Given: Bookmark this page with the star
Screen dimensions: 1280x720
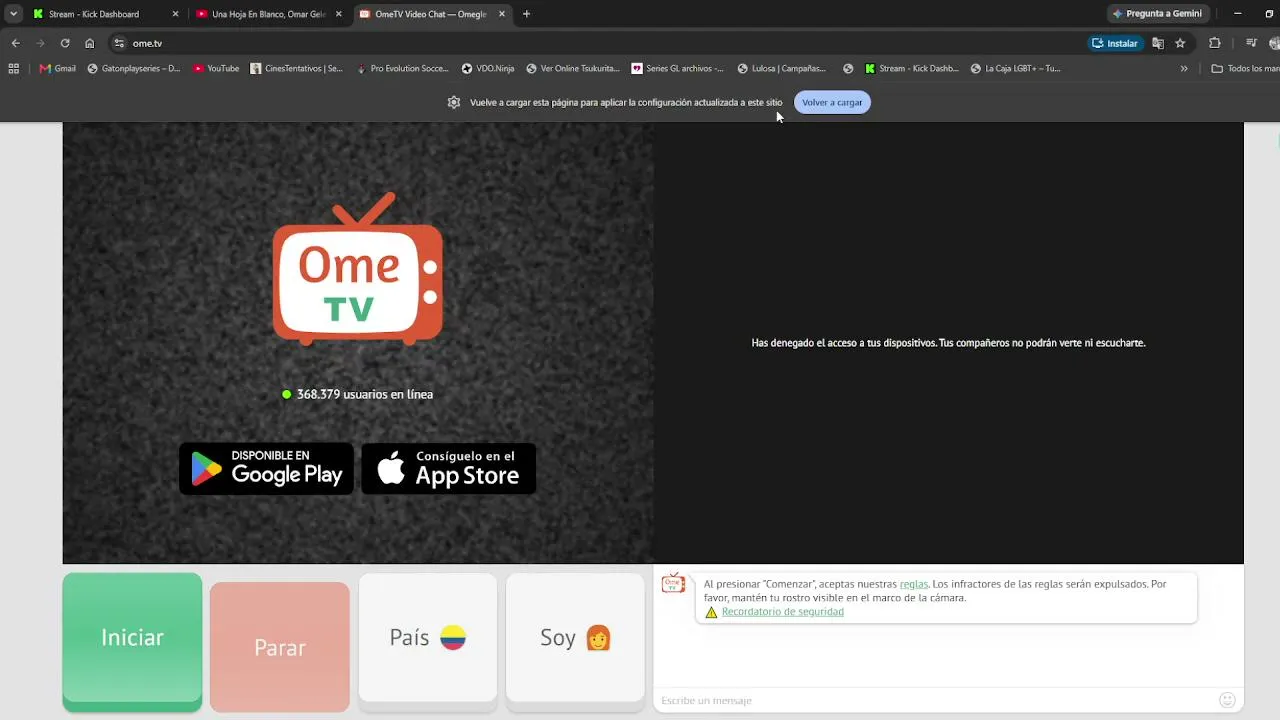Looking at the screenshot, I should [1180, 43].
